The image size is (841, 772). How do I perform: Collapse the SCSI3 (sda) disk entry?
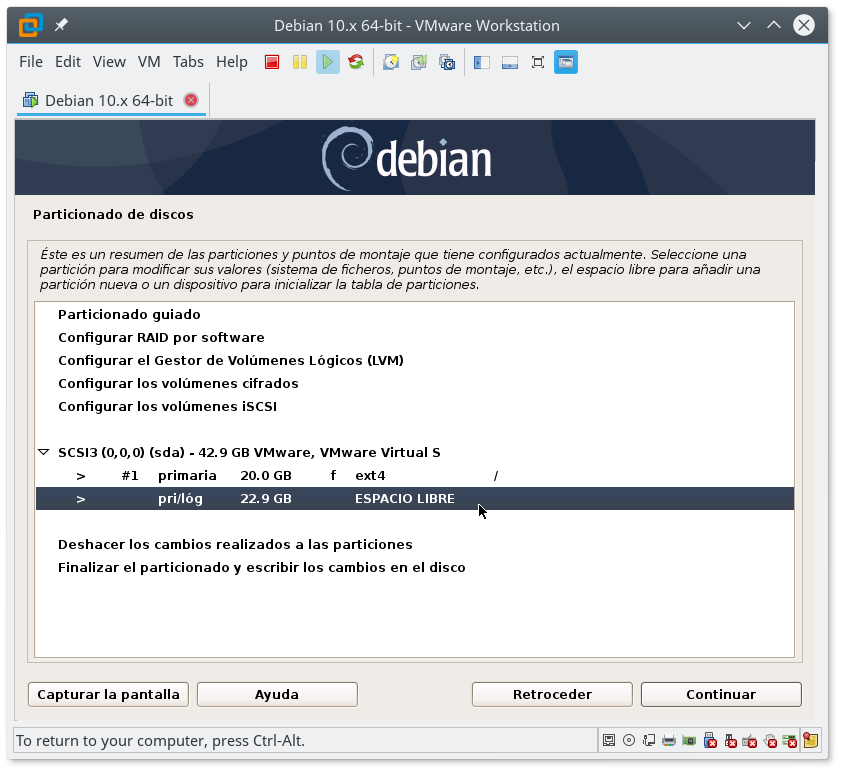44,452
